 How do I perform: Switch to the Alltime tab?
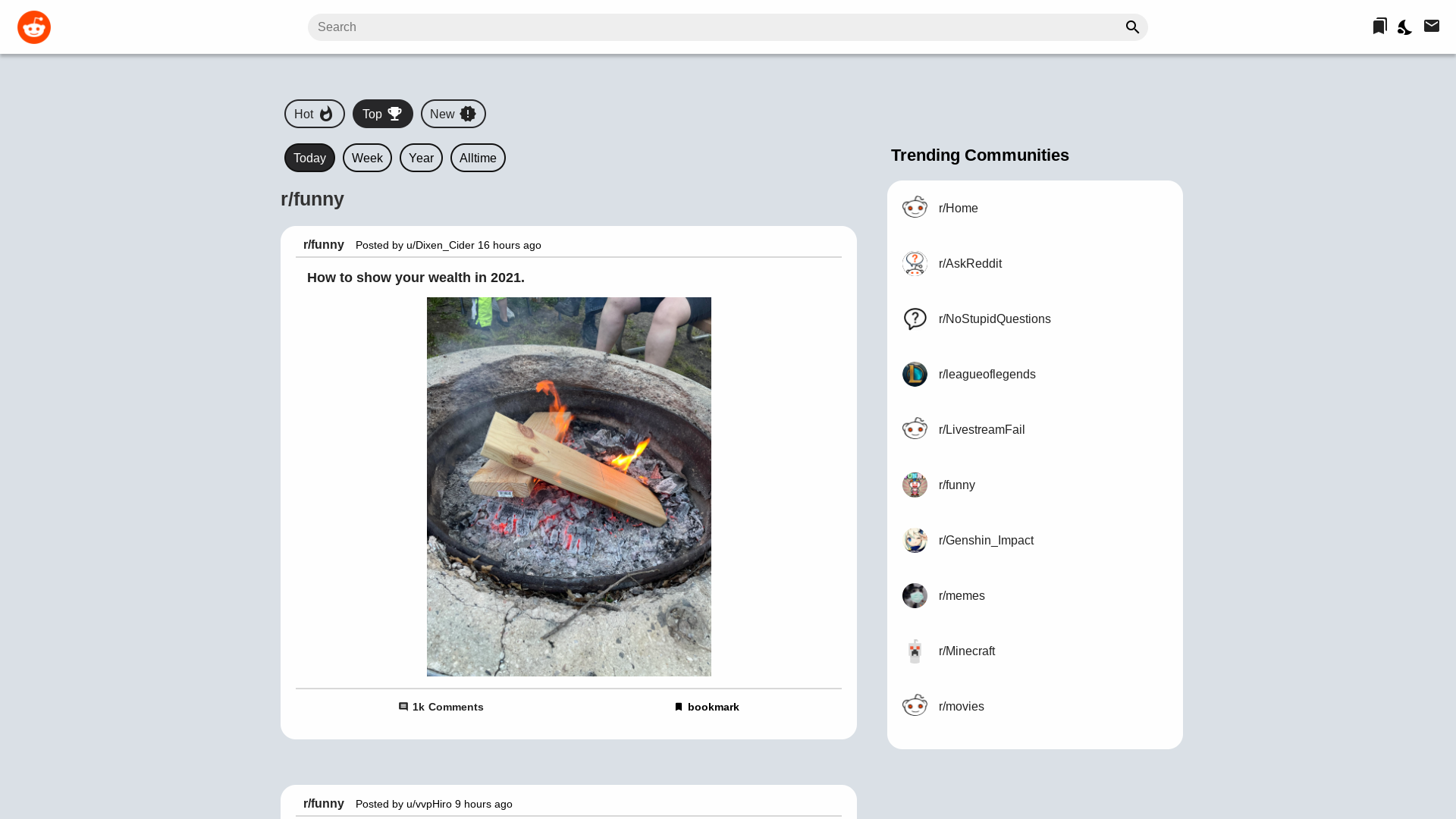[x=478, y=158]
